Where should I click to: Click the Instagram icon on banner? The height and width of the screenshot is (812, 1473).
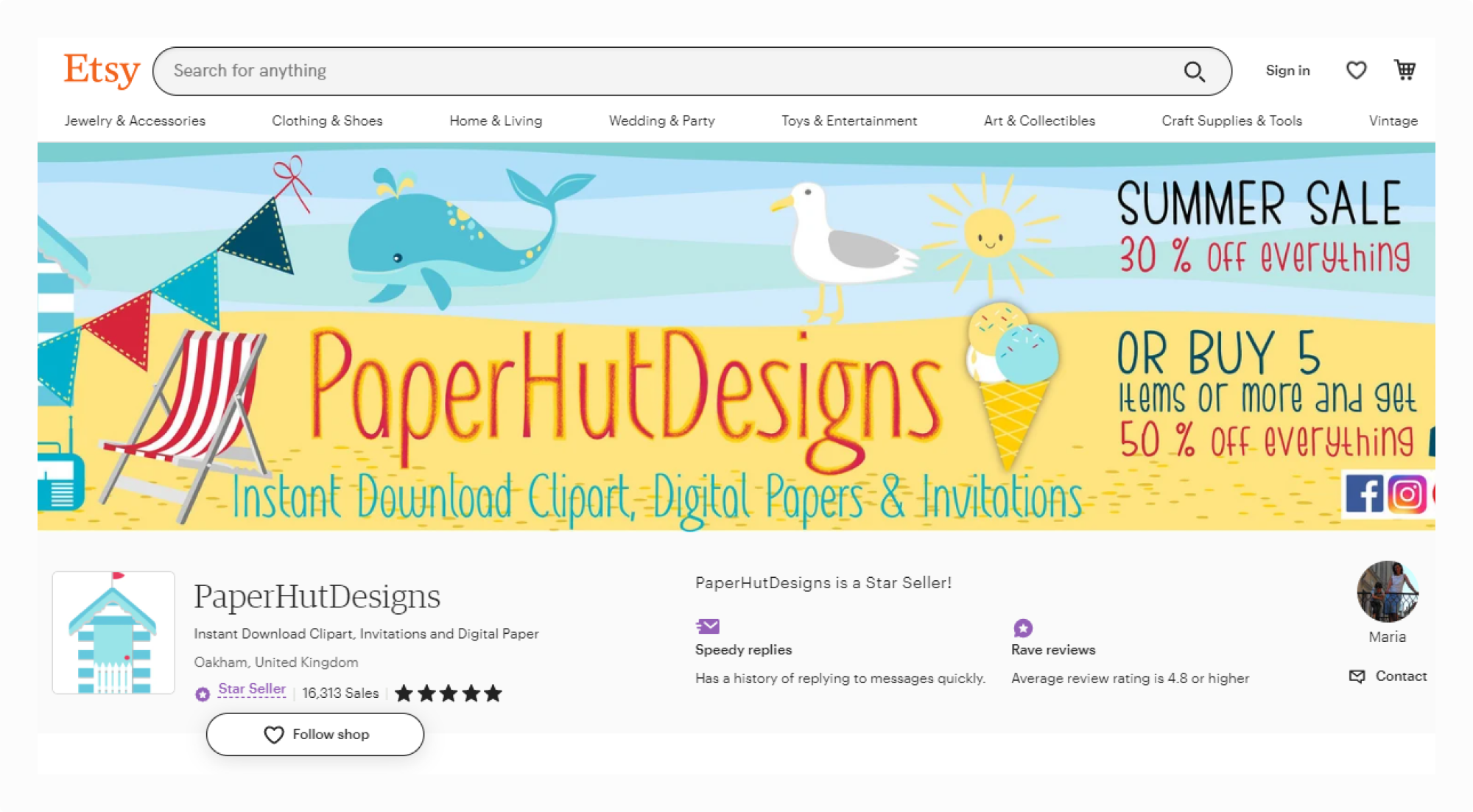pyautogui.click(x=1407, y=493)
